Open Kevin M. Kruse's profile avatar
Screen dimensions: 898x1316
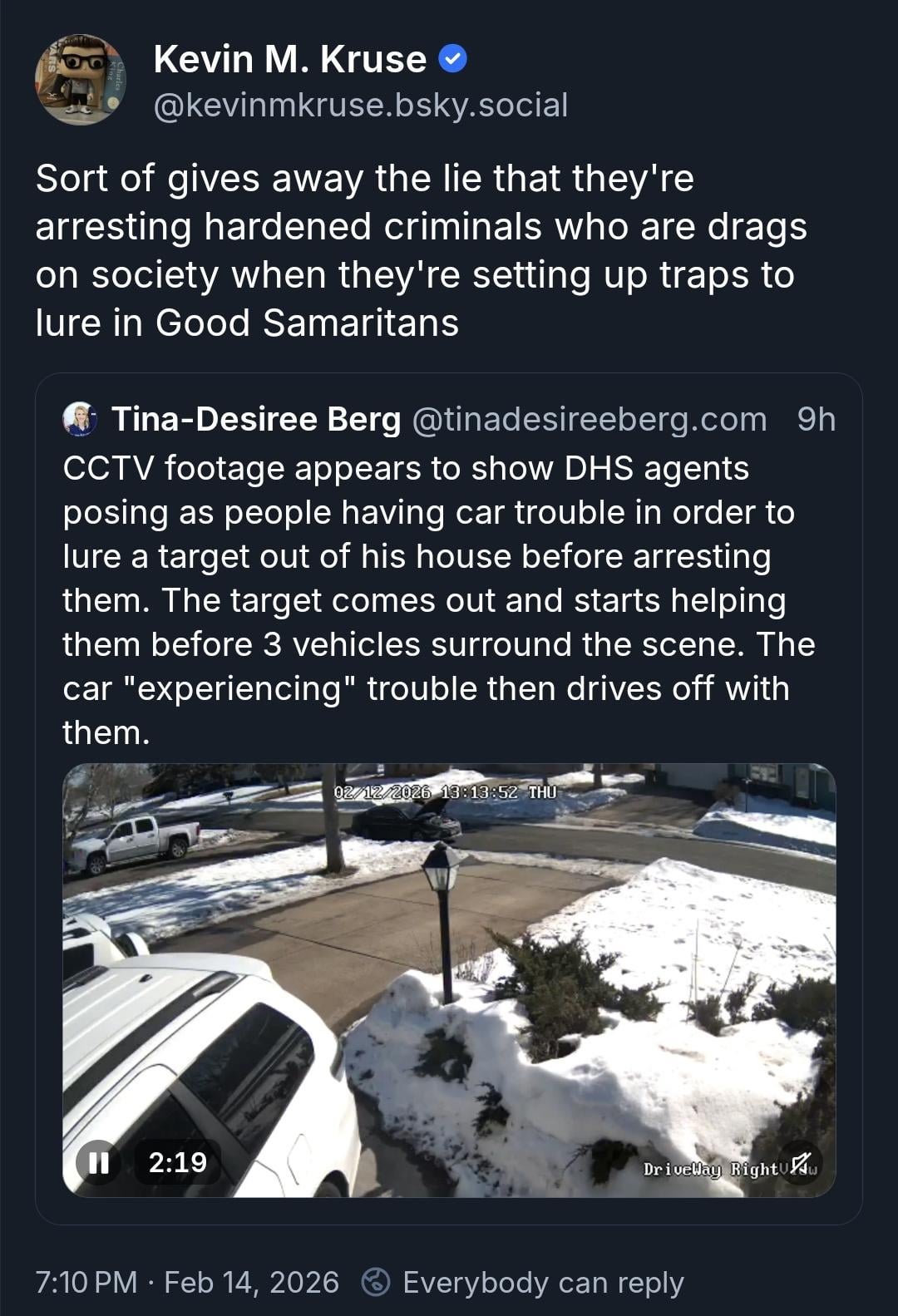click(81, 80)
